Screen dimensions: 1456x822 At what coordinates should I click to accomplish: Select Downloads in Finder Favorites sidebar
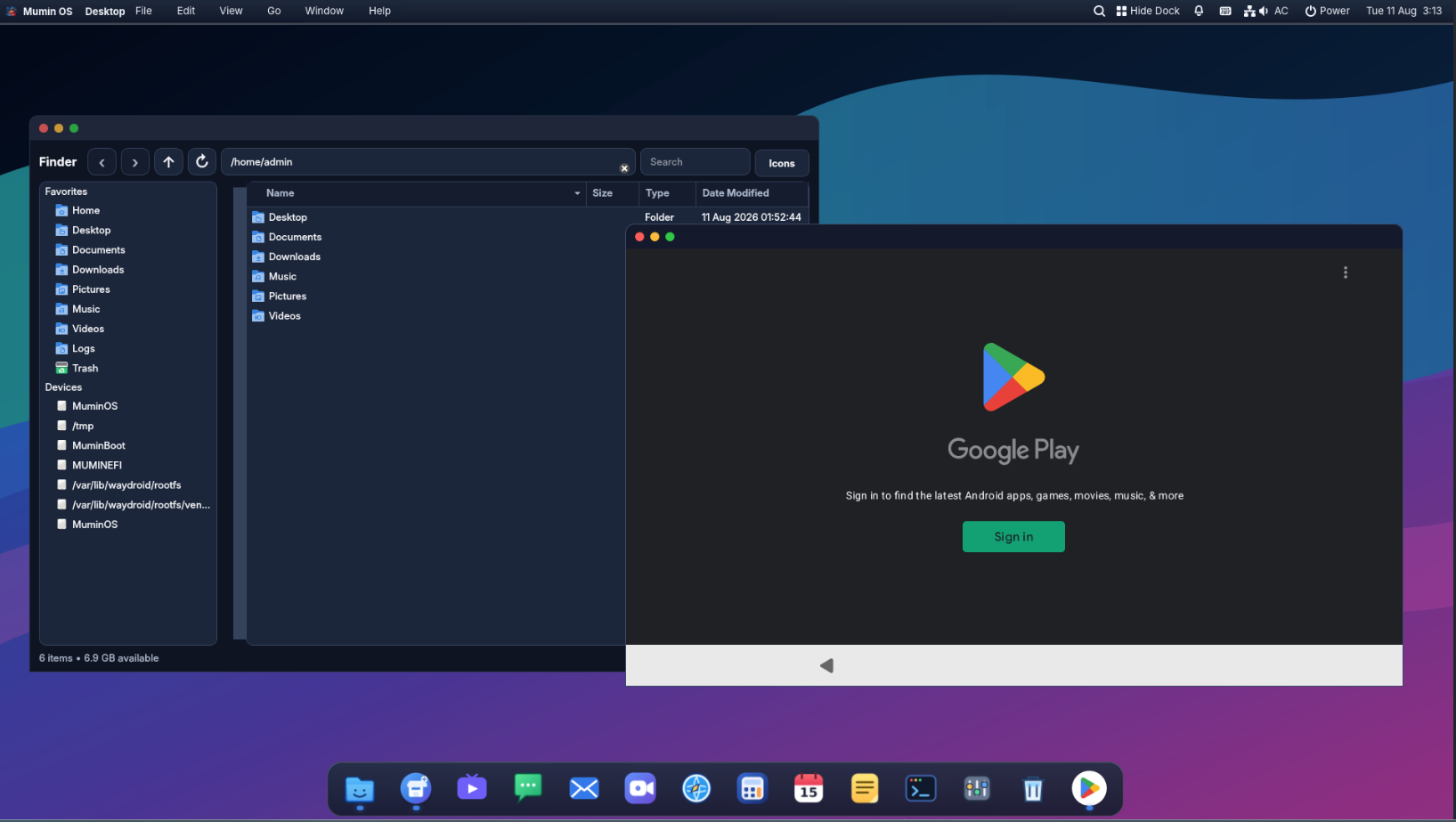pos(98,270)
